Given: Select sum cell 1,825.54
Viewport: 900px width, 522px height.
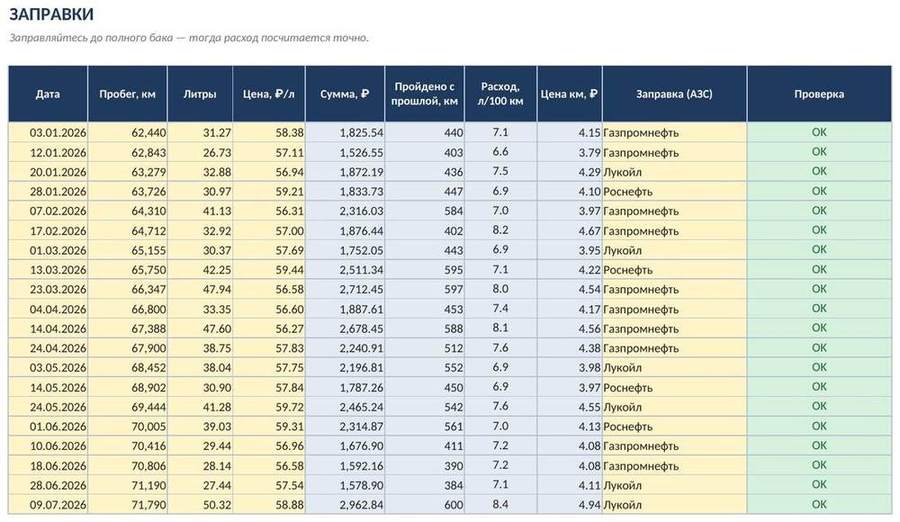Looking at the screenshot, I should [x=345, y=133].
